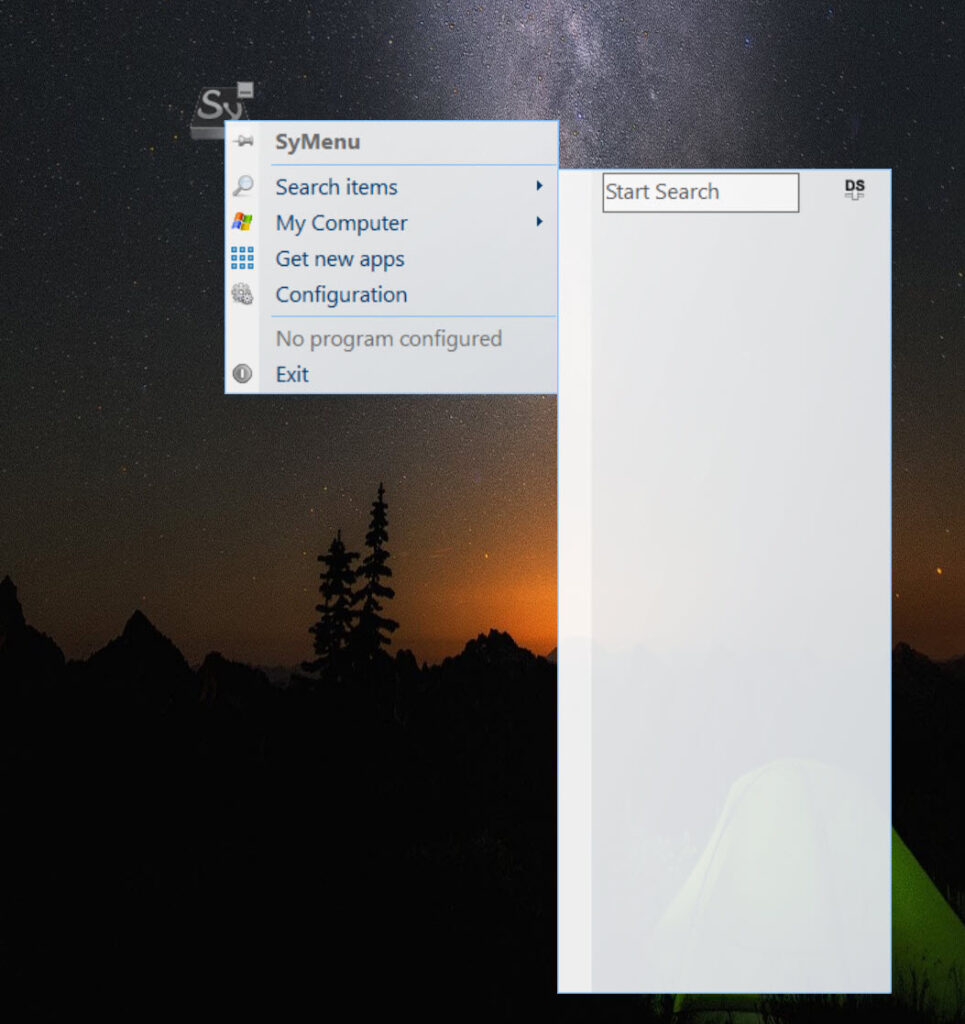Viewport: 965px width, 1024px height.
Task: Expand the Search items submenu arrow
Action: (539, 186)
